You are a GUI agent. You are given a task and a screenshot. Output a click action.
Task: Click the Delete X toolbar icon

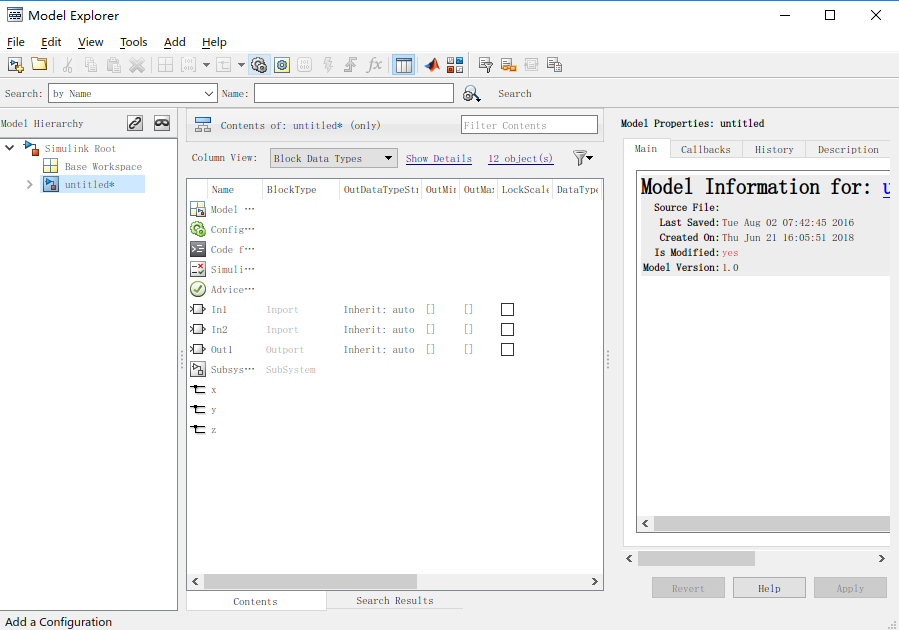click(x=136, y=65)
